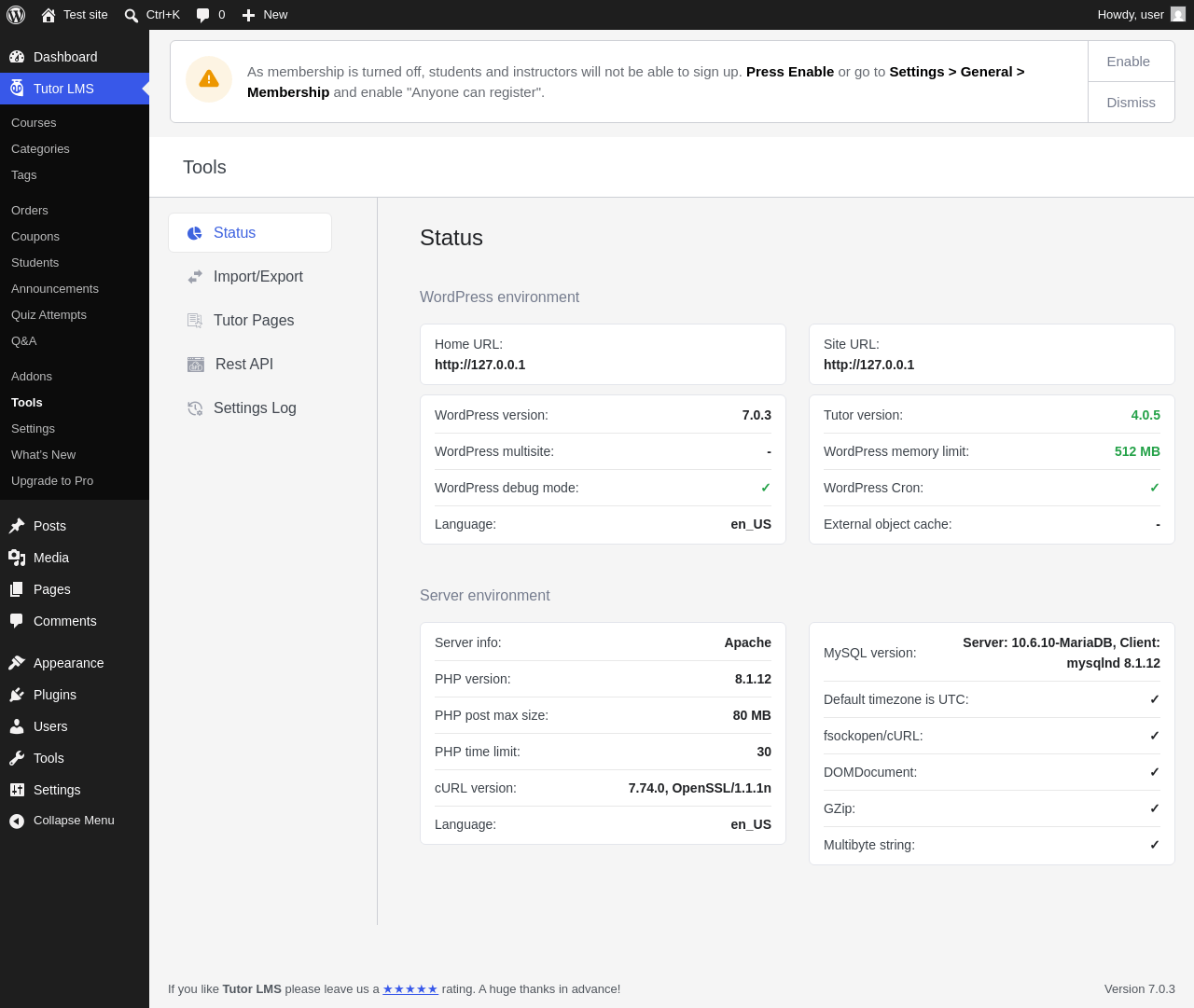The height and width of the screenshot is (1008, 1194).
Task: Open the Q&A submenu item
Action: click(x=24, y=341)
